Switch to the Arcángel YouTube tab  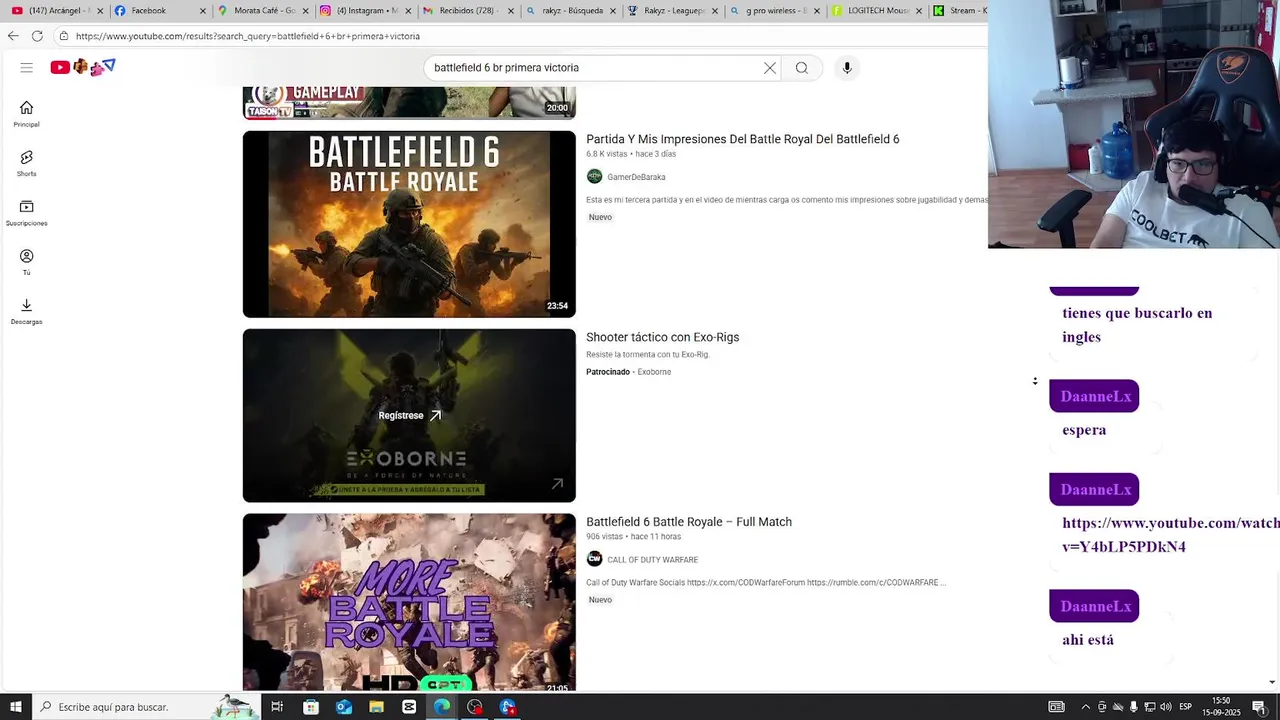(x=57, y=10)
